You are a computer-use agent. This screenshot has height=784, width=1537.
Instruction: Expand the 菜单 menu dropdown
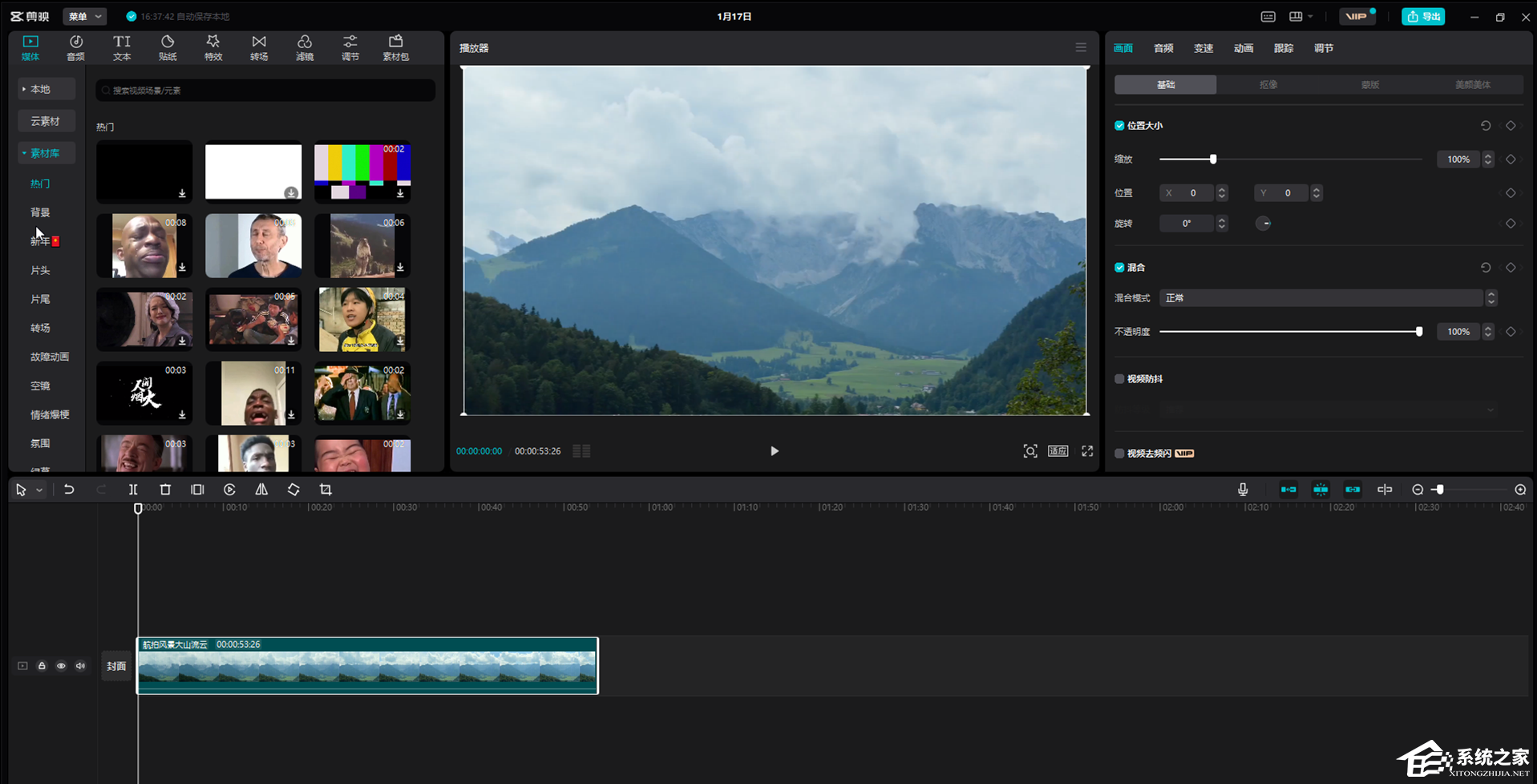coord(85,16)
